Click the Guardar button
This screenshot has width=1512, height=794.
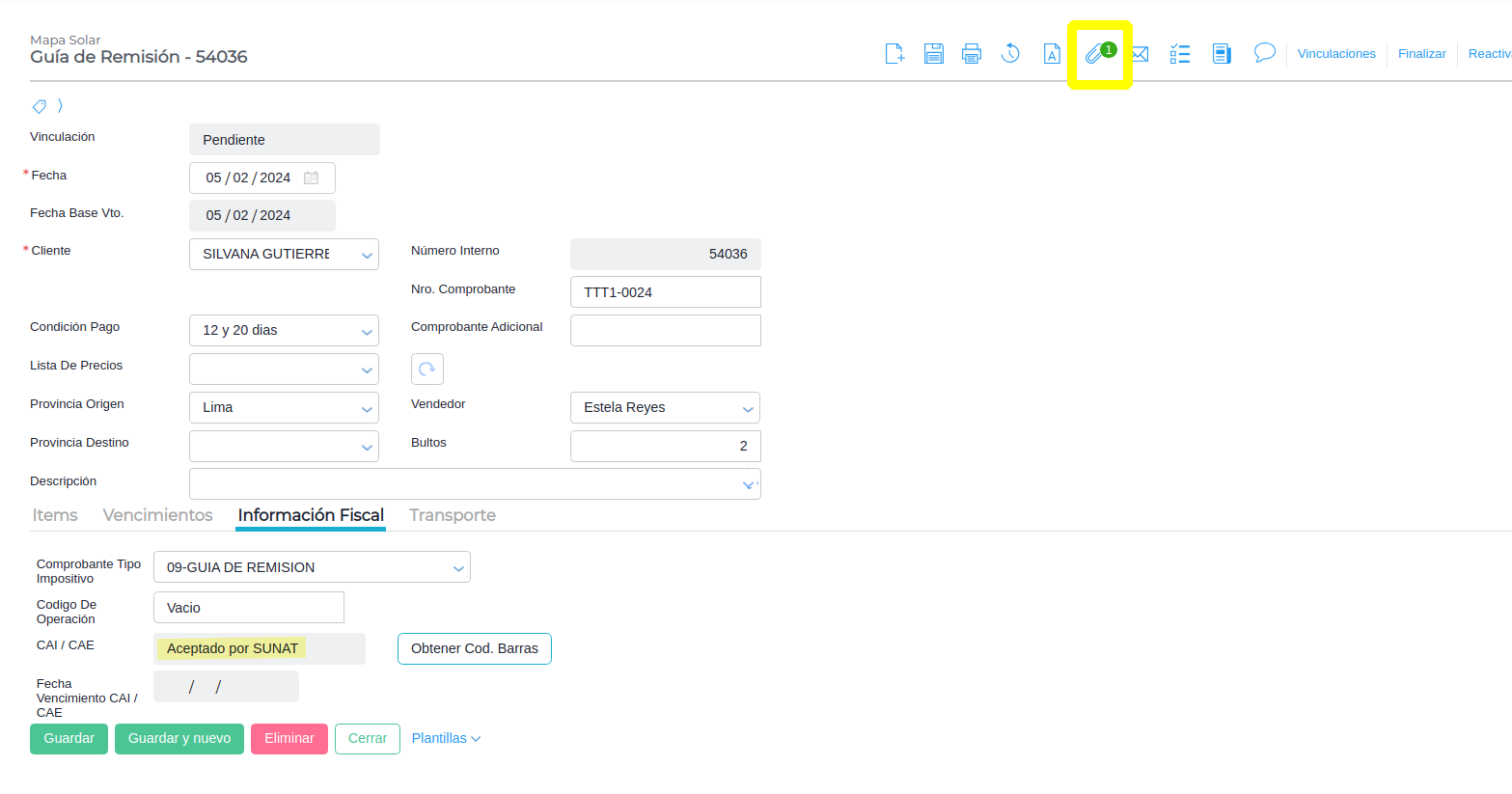(x=69, y=739)
